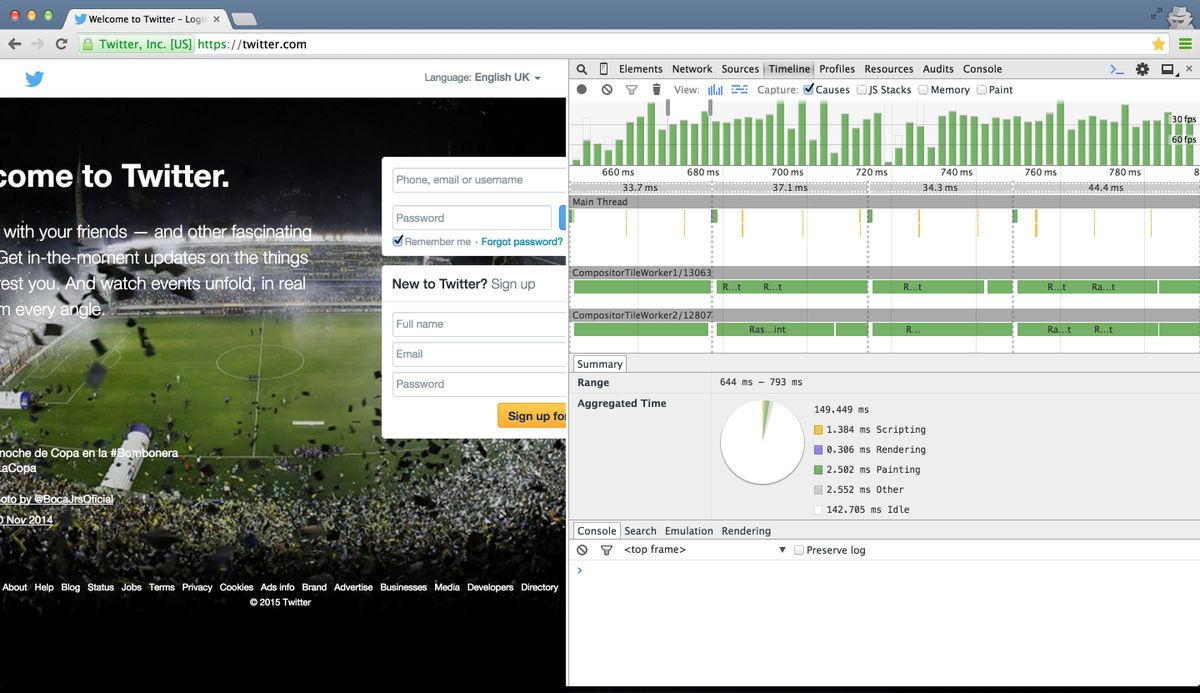
Task: Enable the JS Stacks checkbox
Action: tap(861, 89)
